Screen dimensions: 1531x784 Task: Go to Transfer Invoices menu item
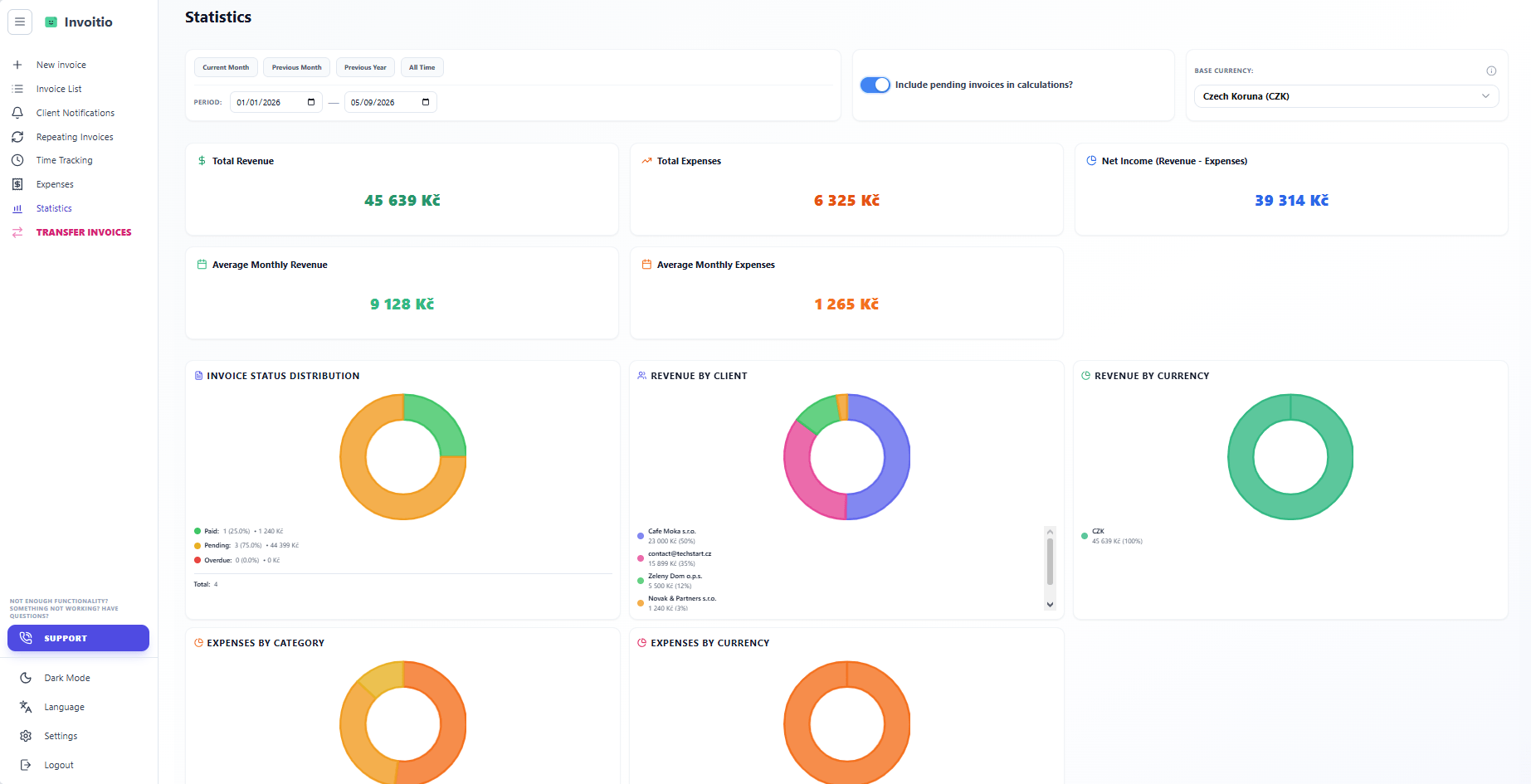click(83, 232)
